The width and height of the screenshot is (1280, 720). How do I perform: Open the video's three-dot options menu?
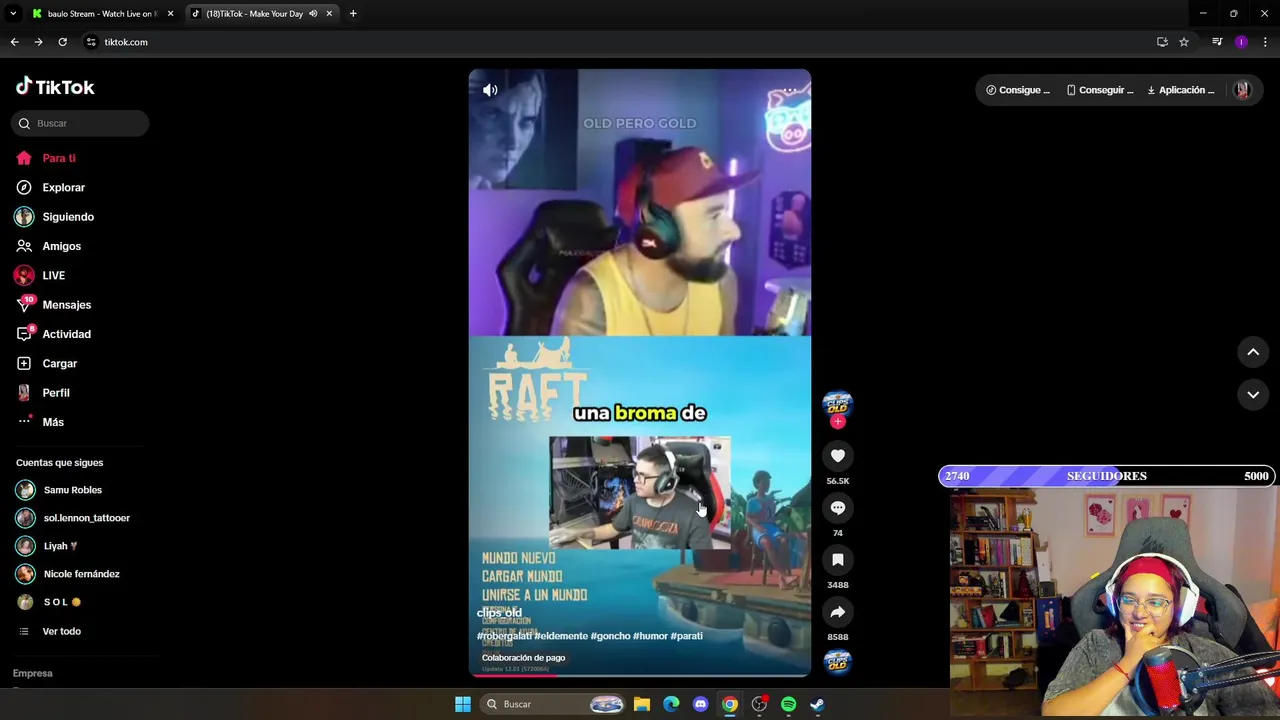tap(790, 90)
